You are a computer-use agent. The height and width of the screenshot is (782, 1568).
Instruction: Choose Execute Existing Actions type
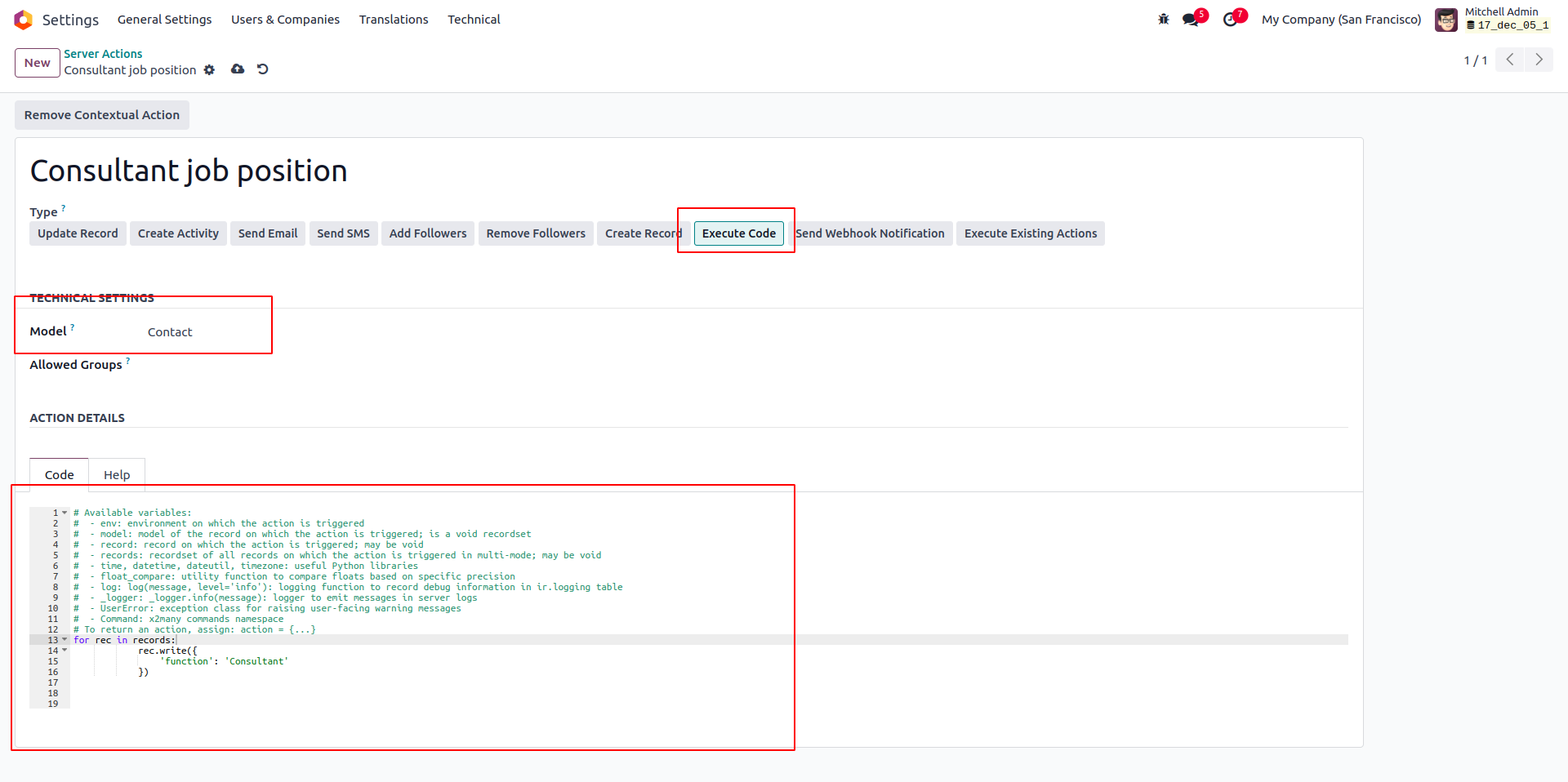1030,233
